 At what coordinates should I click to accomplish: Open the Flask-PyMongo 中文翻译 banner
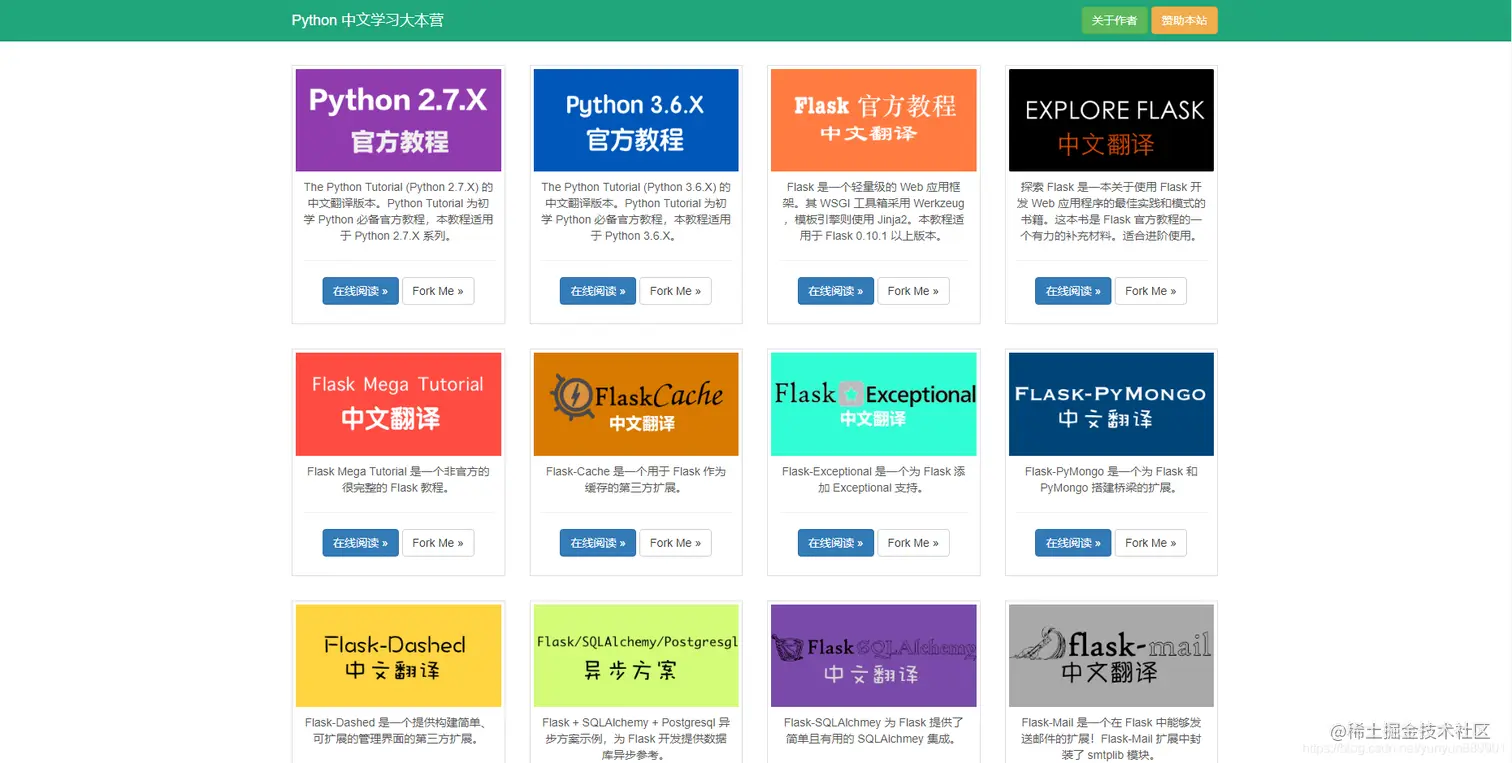(x=1111, y=403)
